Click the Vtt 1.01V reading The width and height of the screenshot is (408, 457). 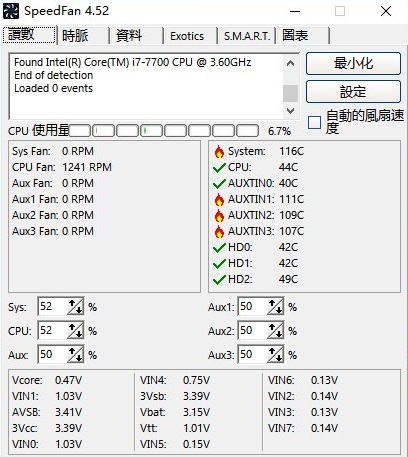pos(175,428)
